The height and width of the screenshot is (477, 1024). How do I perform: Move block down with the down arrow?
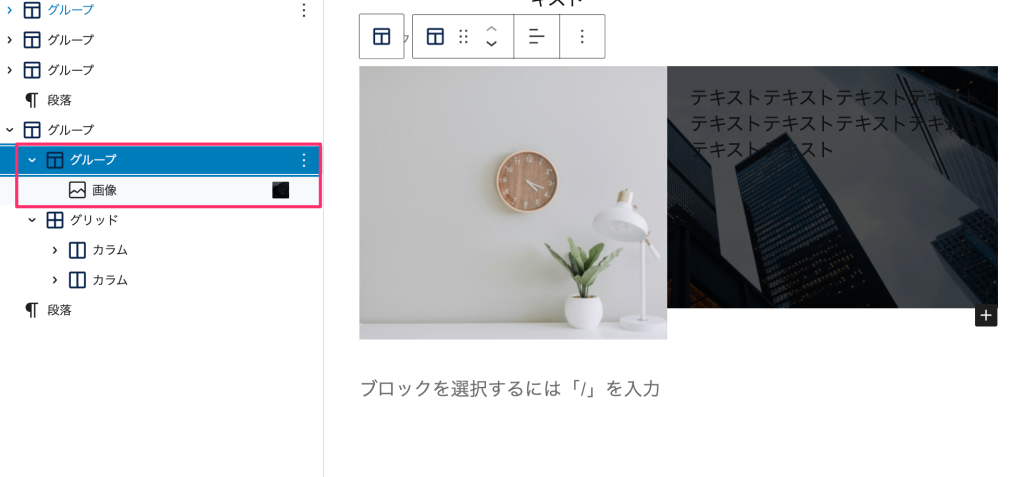(492, 44)
